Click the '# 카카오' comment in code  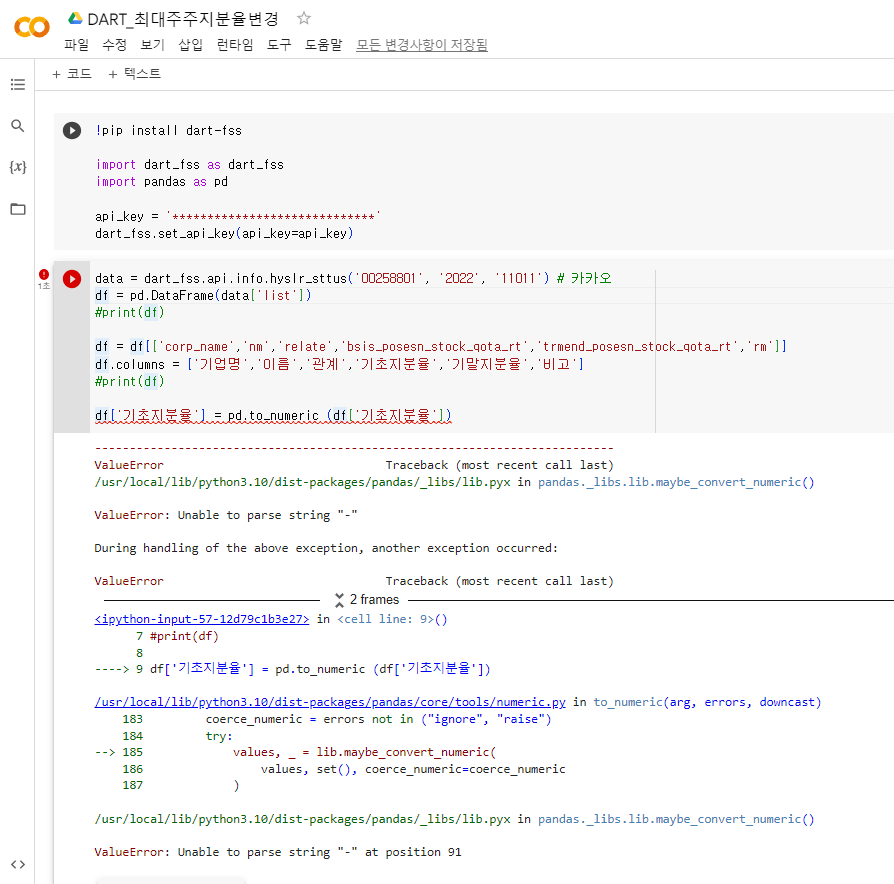tap(584, 278)
